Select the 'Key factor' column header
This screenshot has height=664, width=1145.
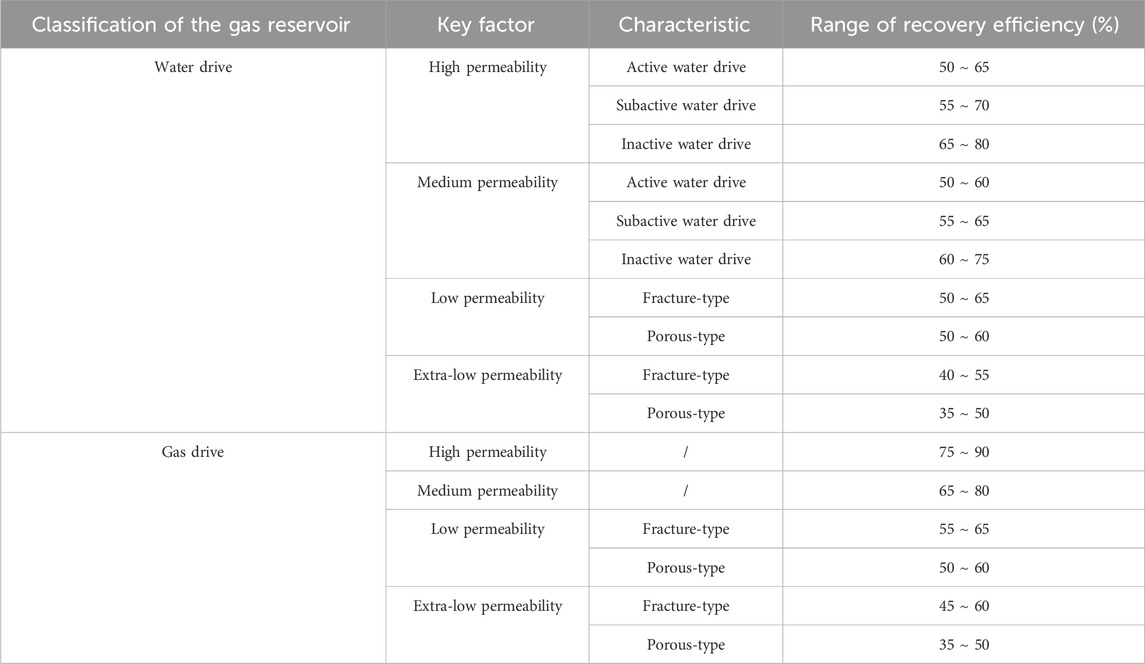(x=486, y=25)
